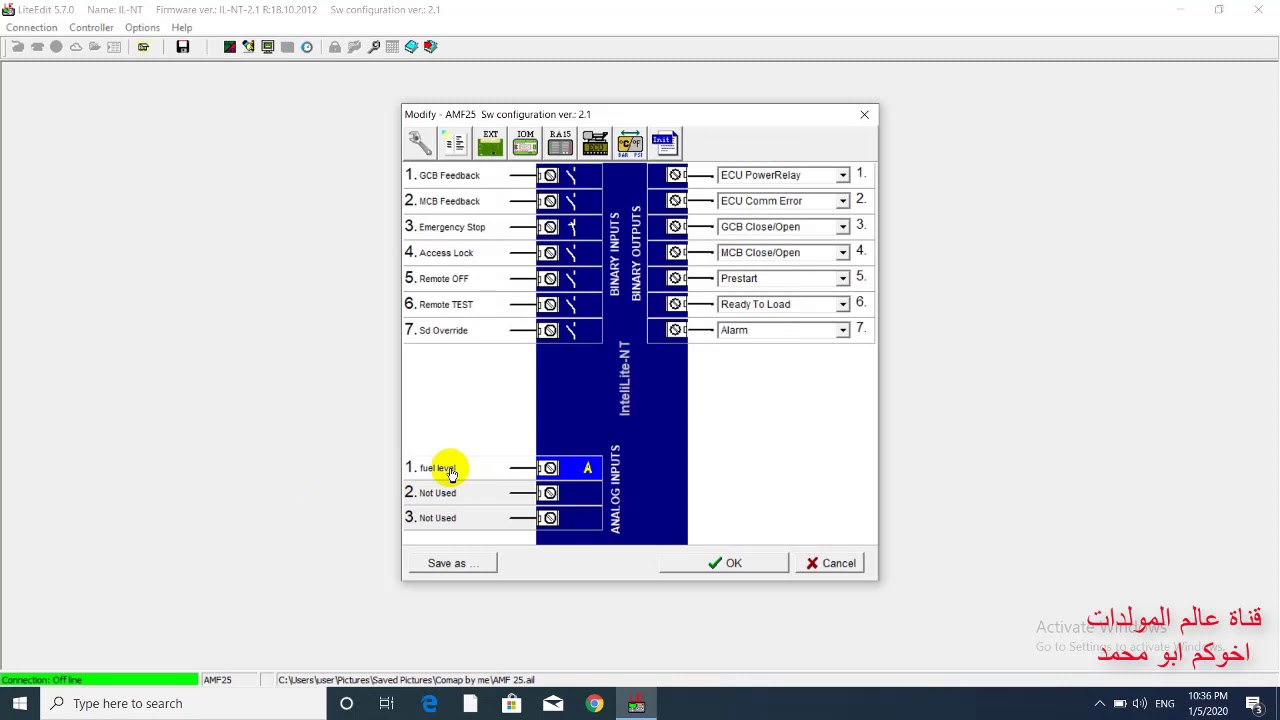Screen dimensions: 1280x720
Task: Open the Help menu
Action: [x=182, y=27]
